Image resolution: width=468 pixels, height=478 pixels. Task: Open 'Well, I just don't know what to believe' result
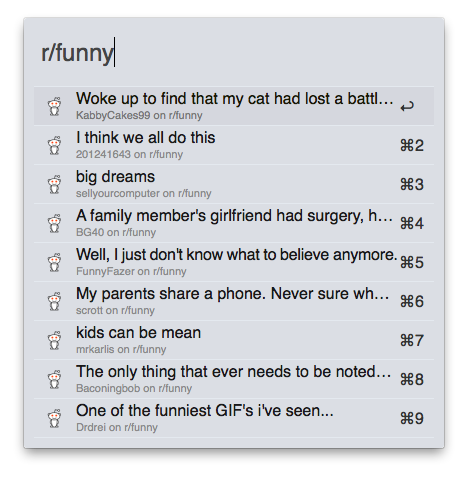click(x=234, y=262)
